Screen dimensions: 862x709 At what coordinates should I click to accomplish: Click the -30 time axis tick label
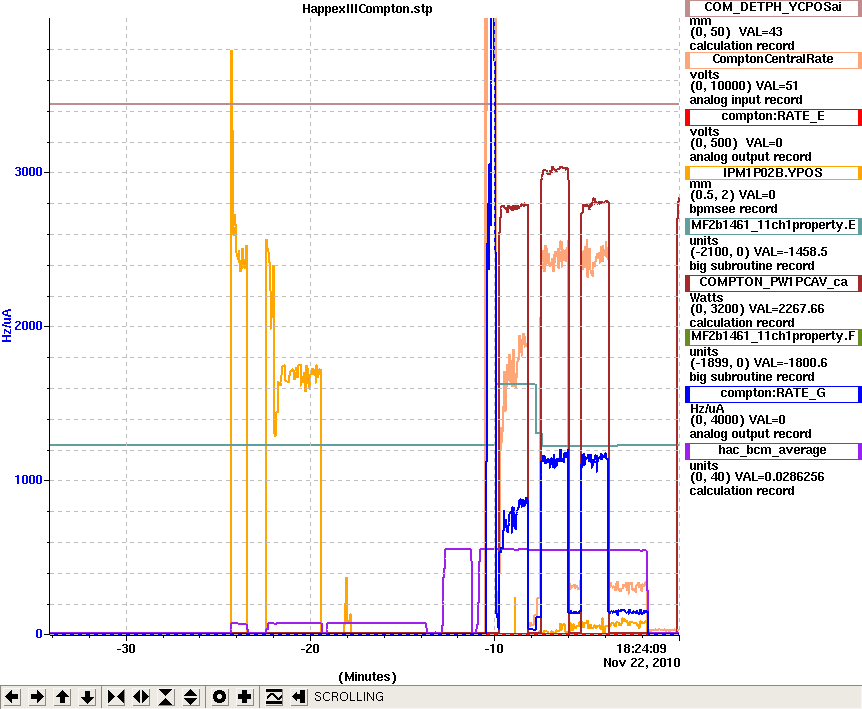pos(126,649)
